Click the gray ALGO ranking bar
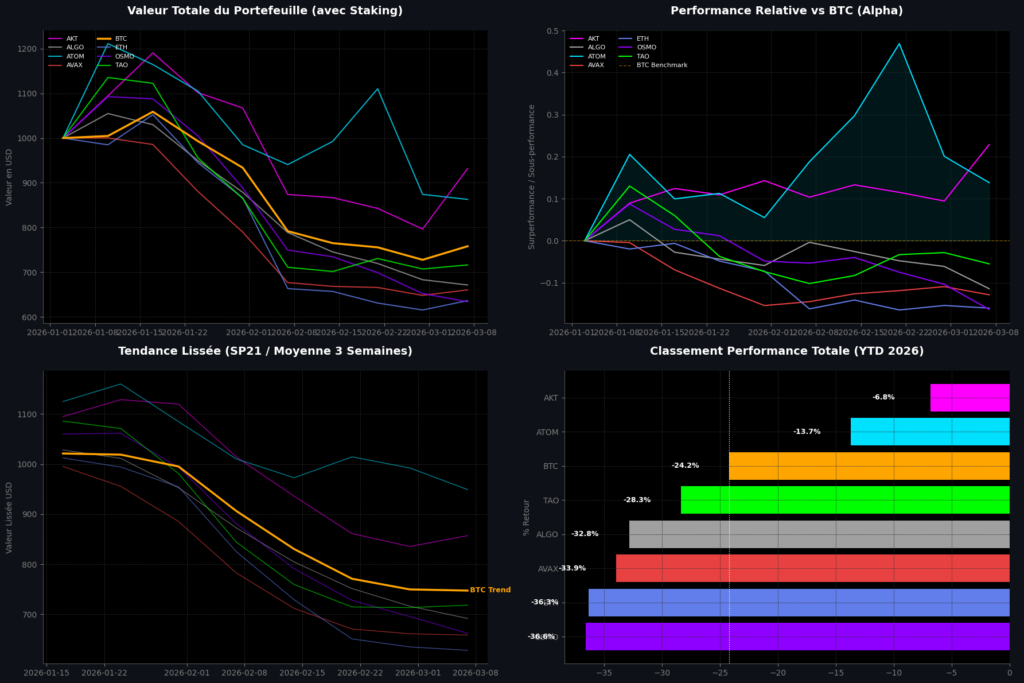This screenshot has height=683, width=1024. 818,534
